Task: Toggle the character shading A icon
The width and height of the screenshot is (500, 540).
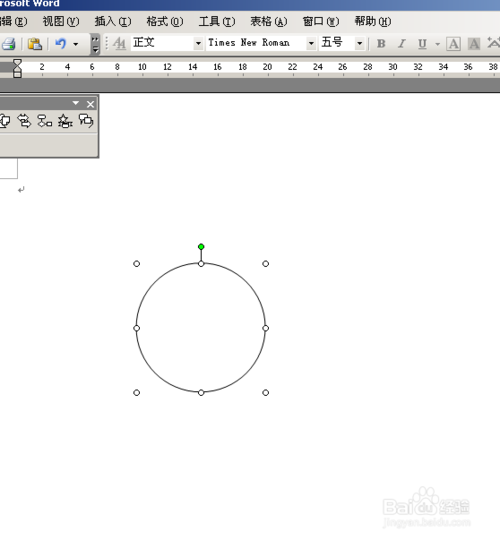Action: (x=474, y=44)
